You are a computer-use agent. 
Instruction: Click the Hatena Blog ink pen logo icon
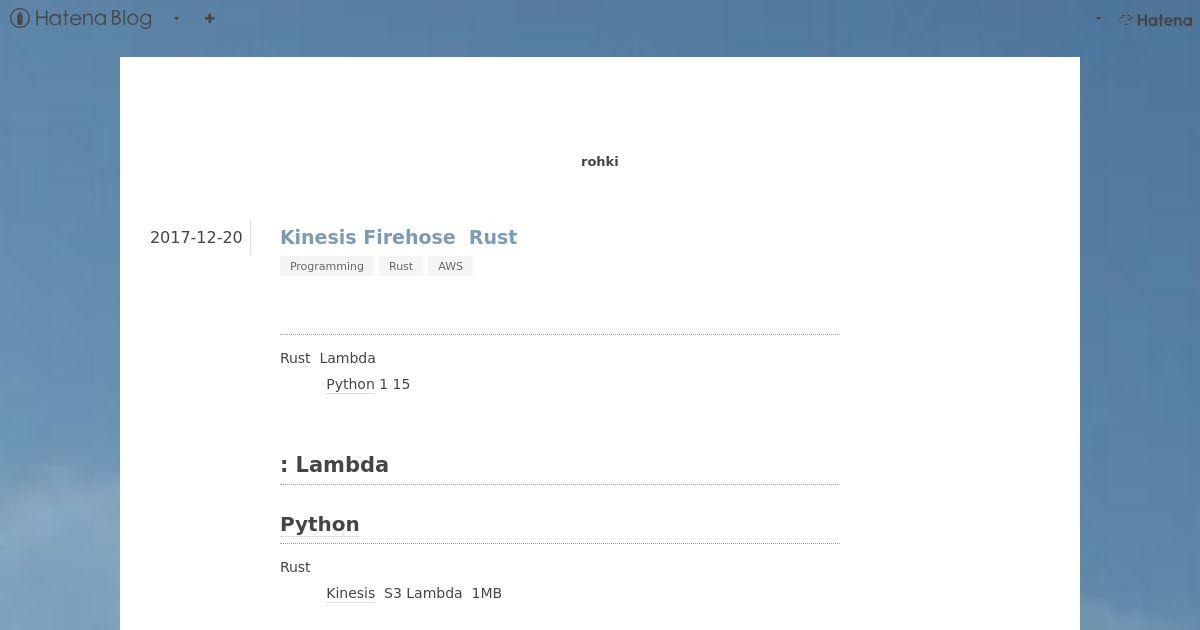(x=19, y=18)
